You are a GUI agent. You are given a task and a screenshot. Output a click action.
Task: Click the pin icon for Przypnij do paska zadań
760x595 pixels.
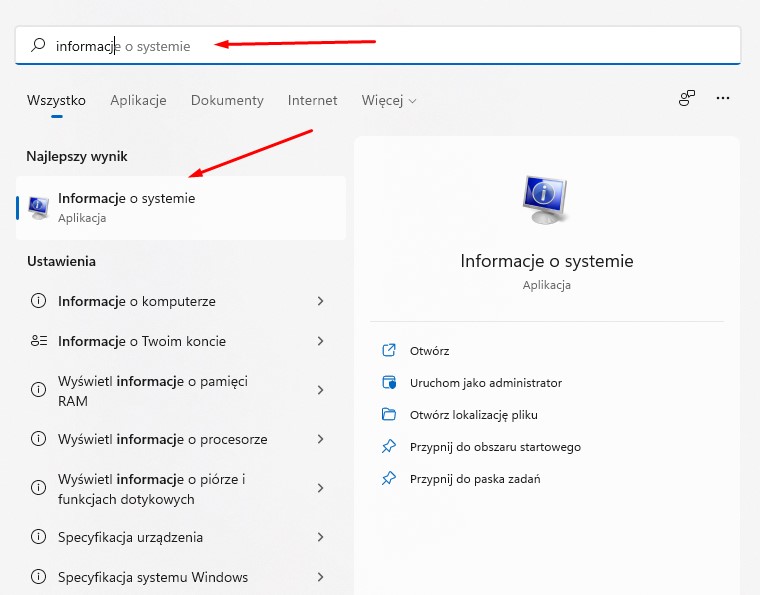[390, 479]
